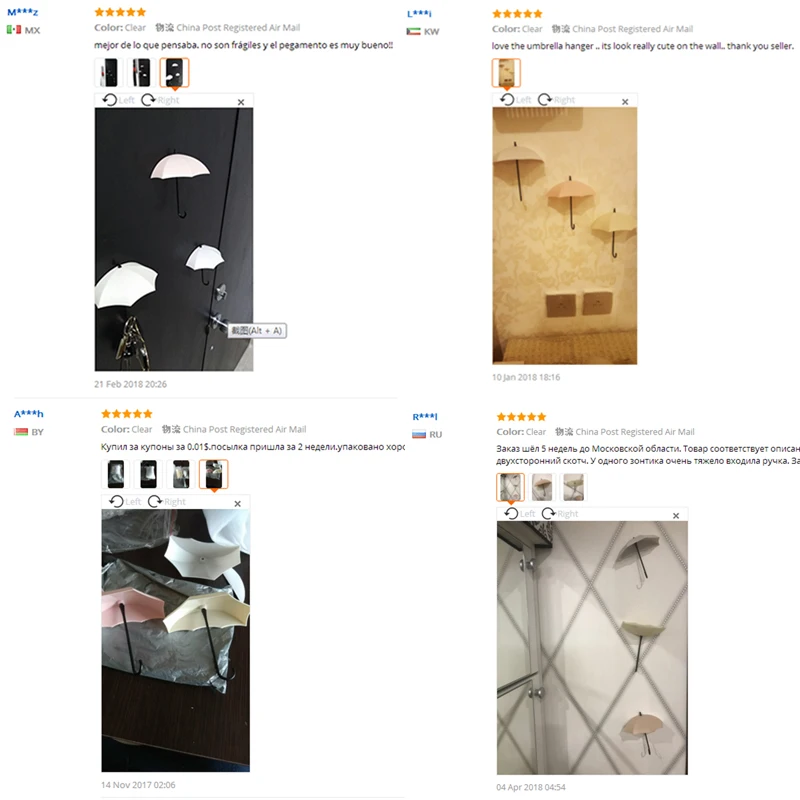Select first thumbnail in M***z's review
800x800 pixels.
(108, 72)
